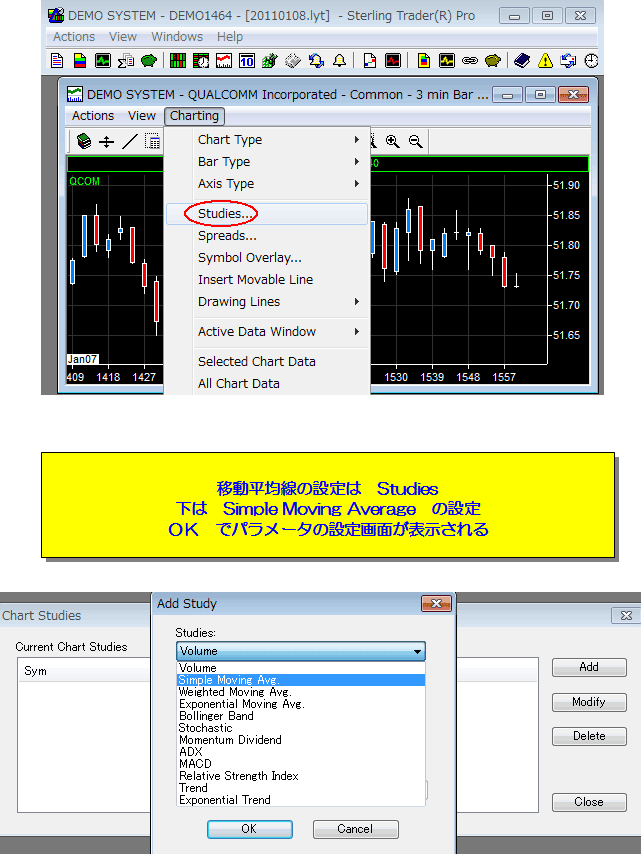Click Cancel in Add Study dialog
641x854 pixels.
tap(356, 829)
